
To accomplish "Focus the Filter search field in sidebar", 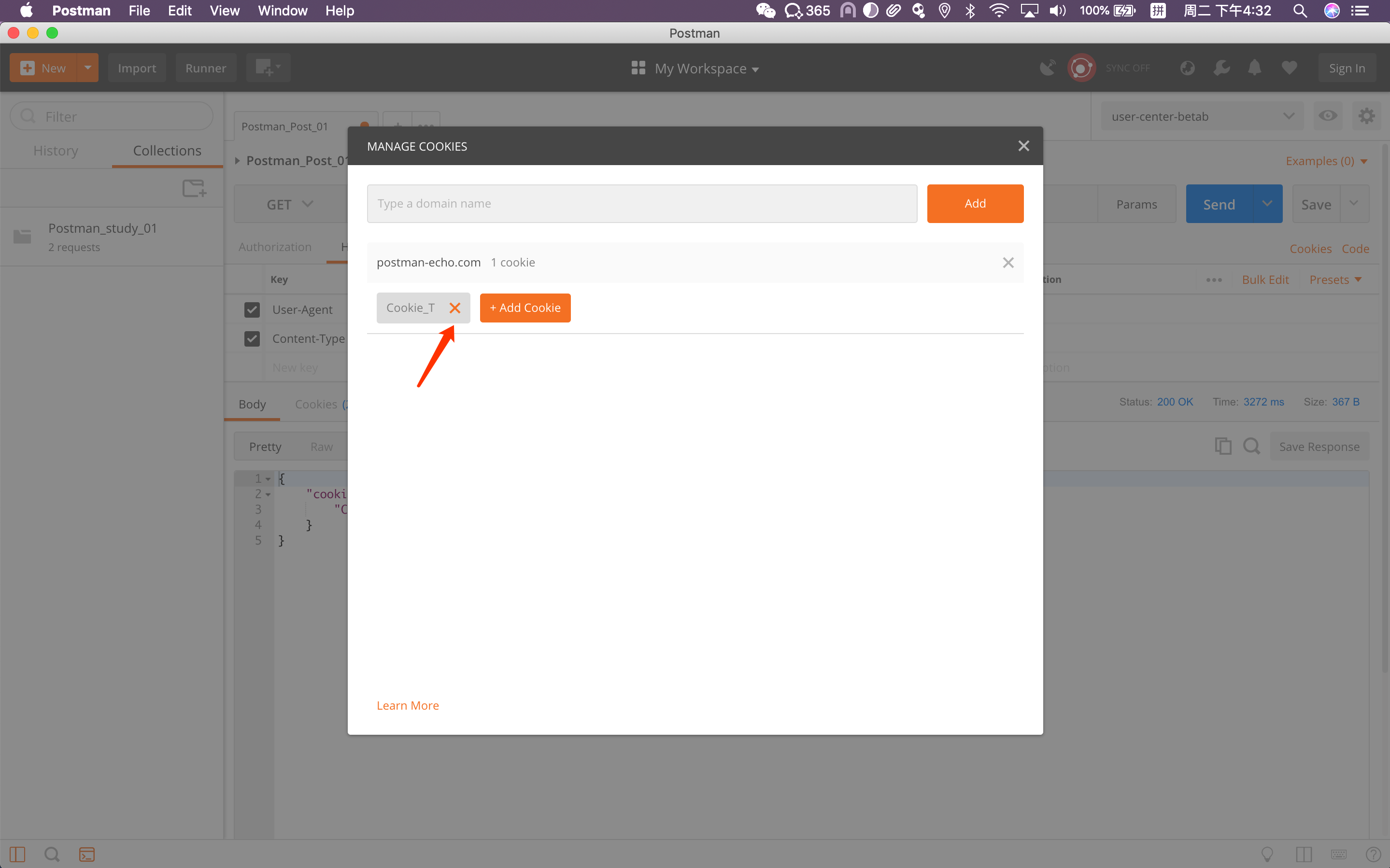I will pyautogui.click(x=112, y=116).
